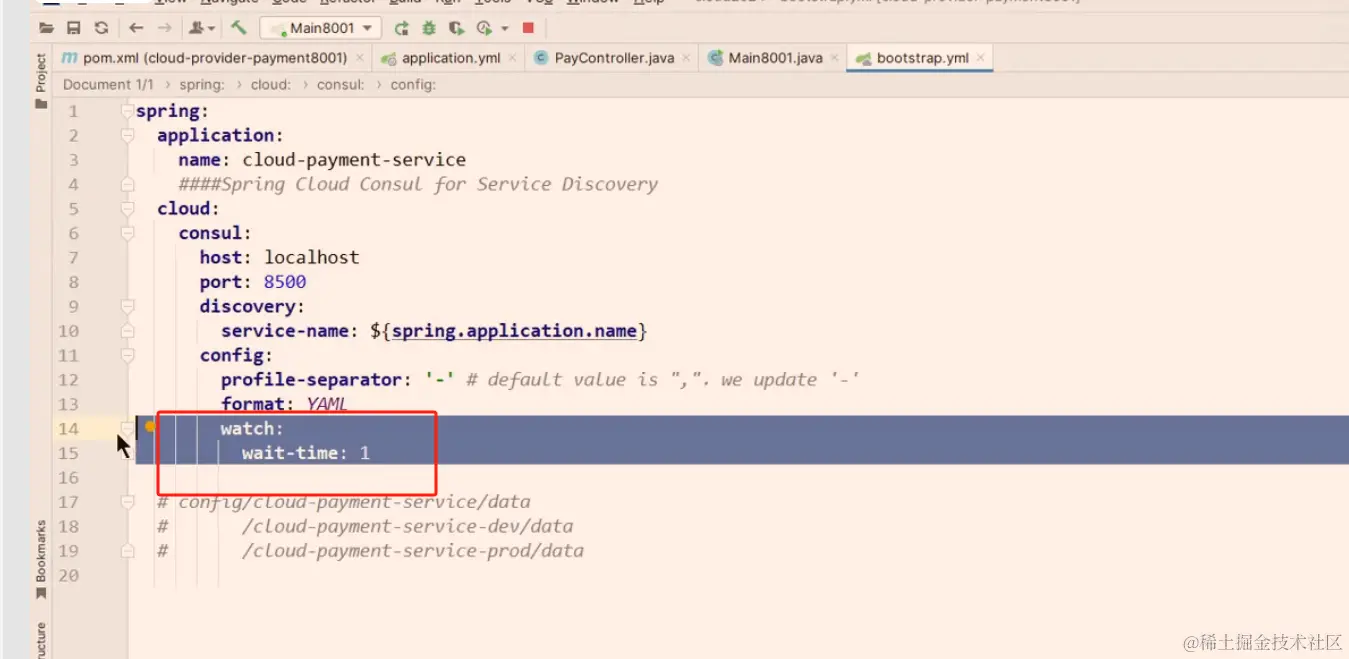1349x659 pixels.
Task: Click the red Stop button
Action: tap(529, 28)
